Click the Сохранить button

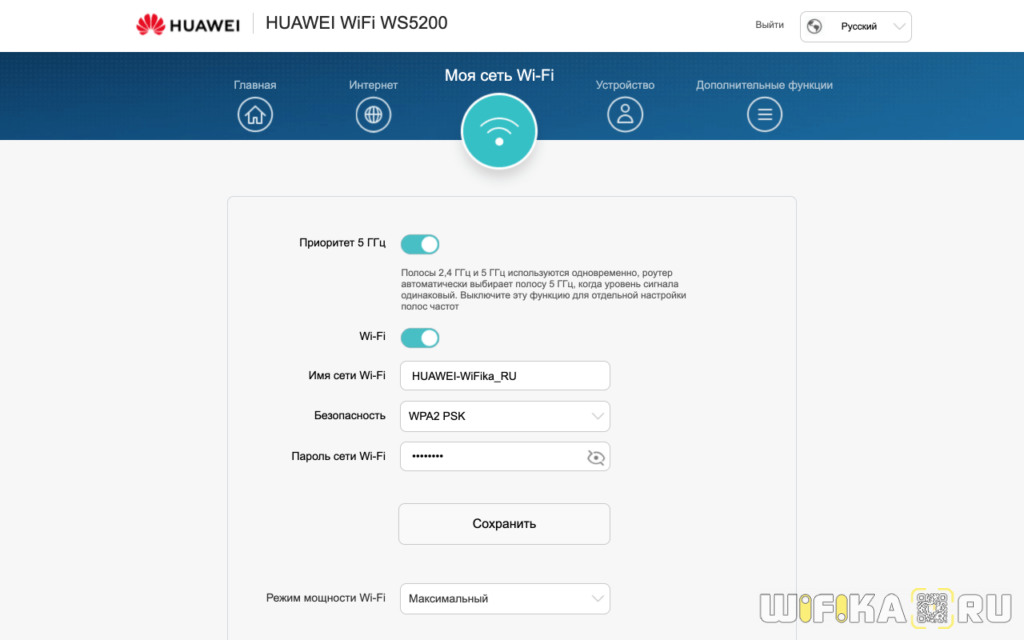click(x=504, y=524)
